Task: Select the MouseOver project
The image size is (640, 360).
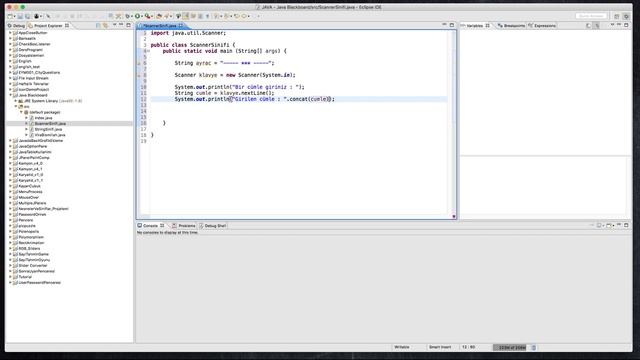Action: click(28, 197)
